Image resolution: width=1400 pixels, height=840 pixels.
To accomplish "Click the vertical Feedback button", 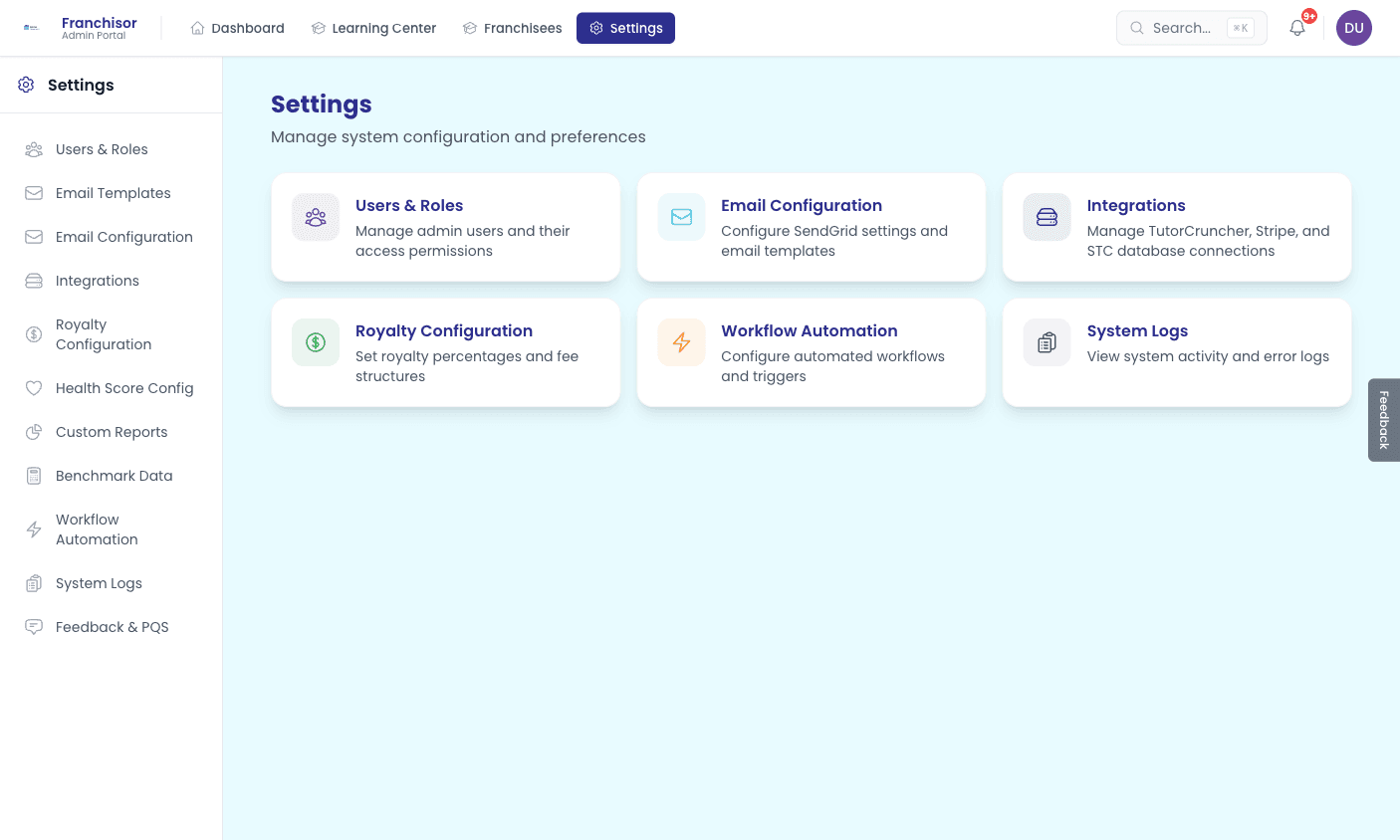I will 1384,420.
